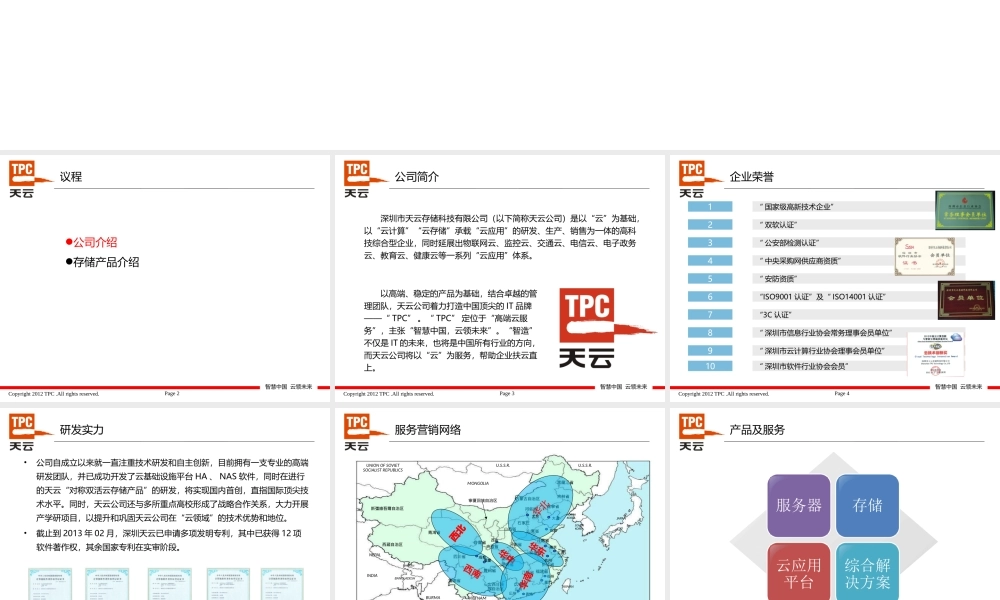
Task: Open the 研发实力 slide thumbnail
Action: (165, 504)
